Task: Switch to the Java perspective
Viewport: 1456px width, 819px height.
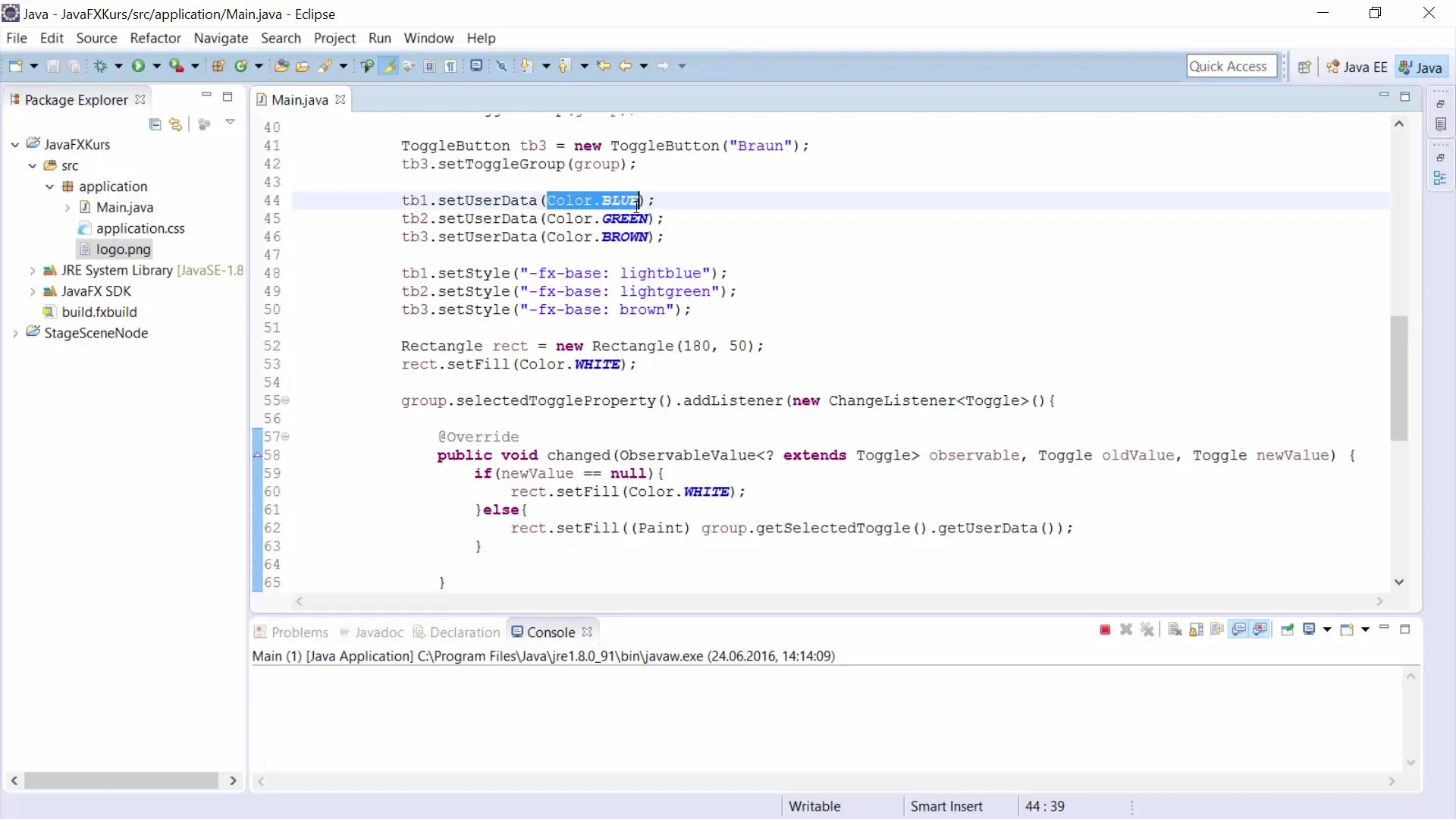Action: [1421, 67]
